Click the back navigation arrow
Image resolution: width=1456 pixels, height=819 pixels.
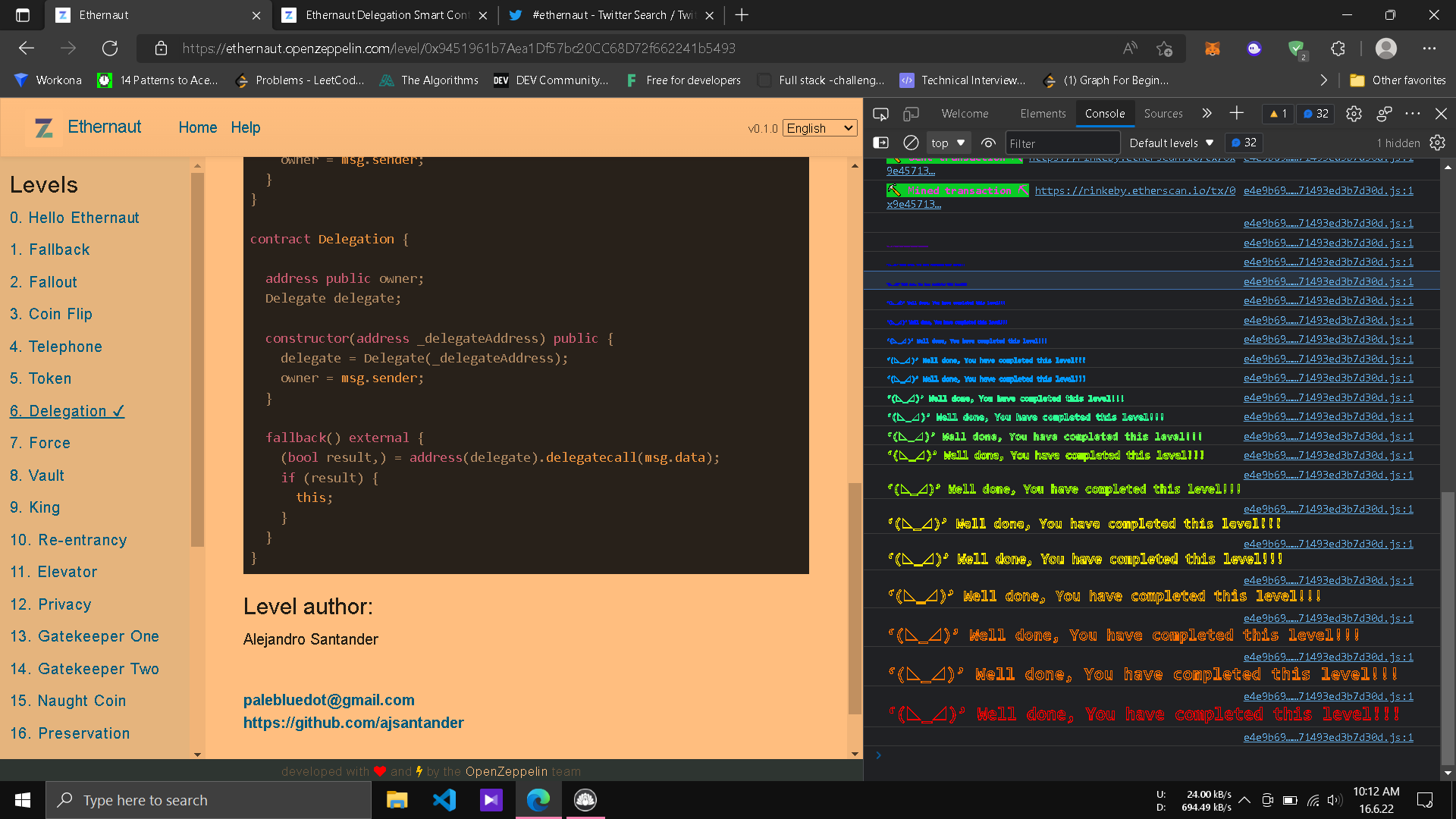point(27,49)
